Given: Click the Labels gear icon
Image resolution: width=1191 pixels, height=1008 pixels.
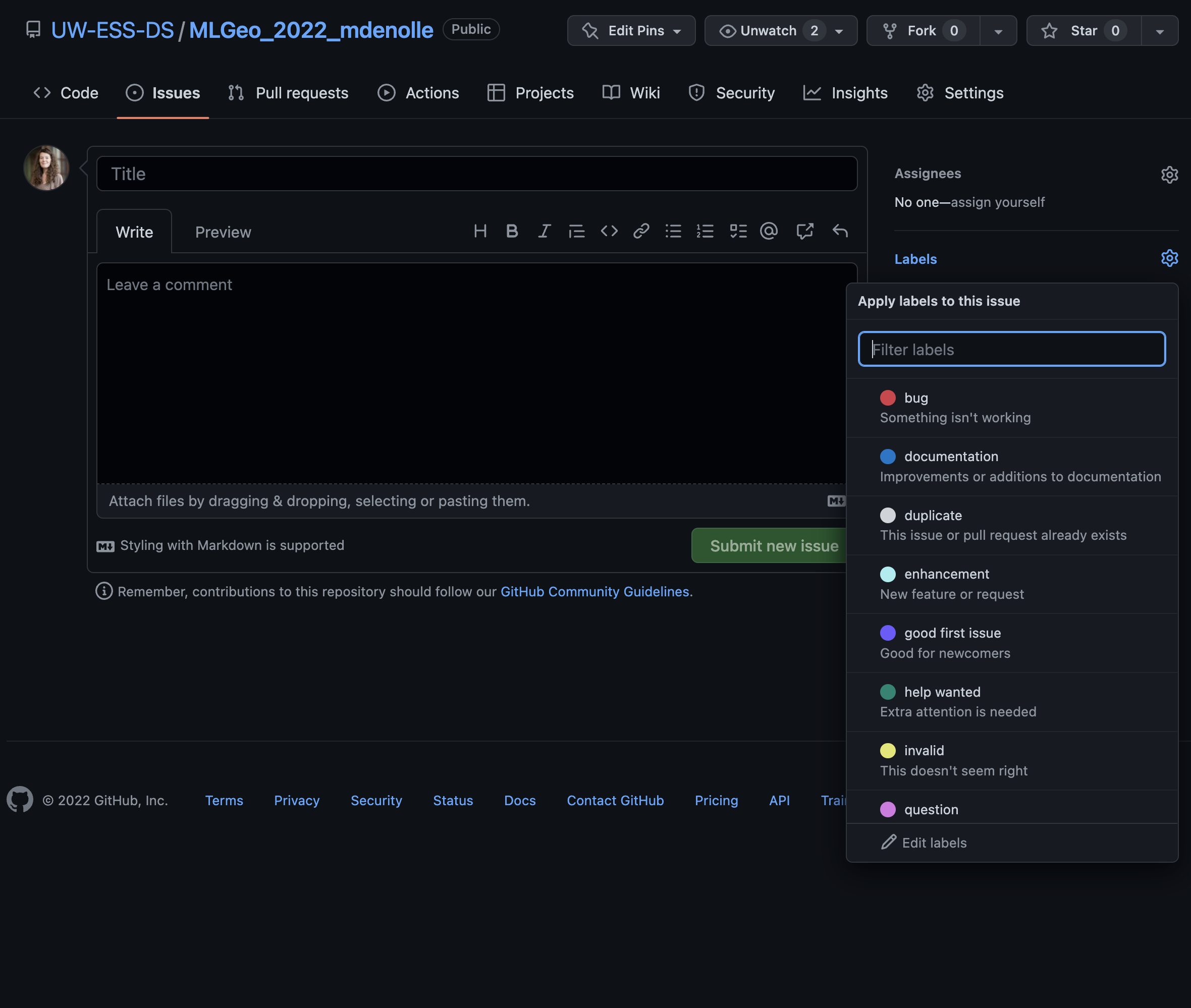Looking at the screenshot, I should tap(1169, 258).
